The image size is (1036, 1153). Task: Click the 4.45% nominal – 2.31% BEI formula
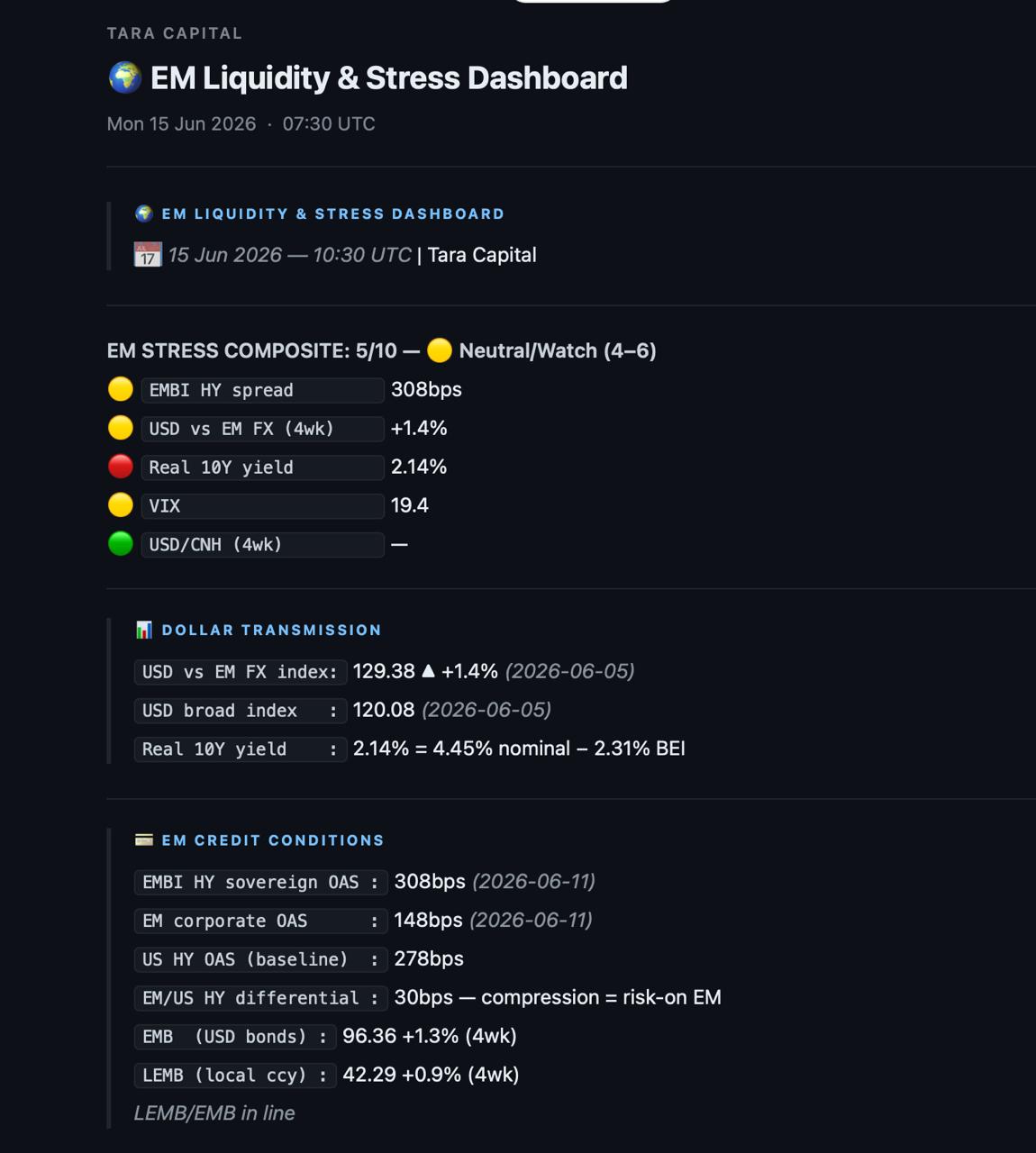click(559, 749)
